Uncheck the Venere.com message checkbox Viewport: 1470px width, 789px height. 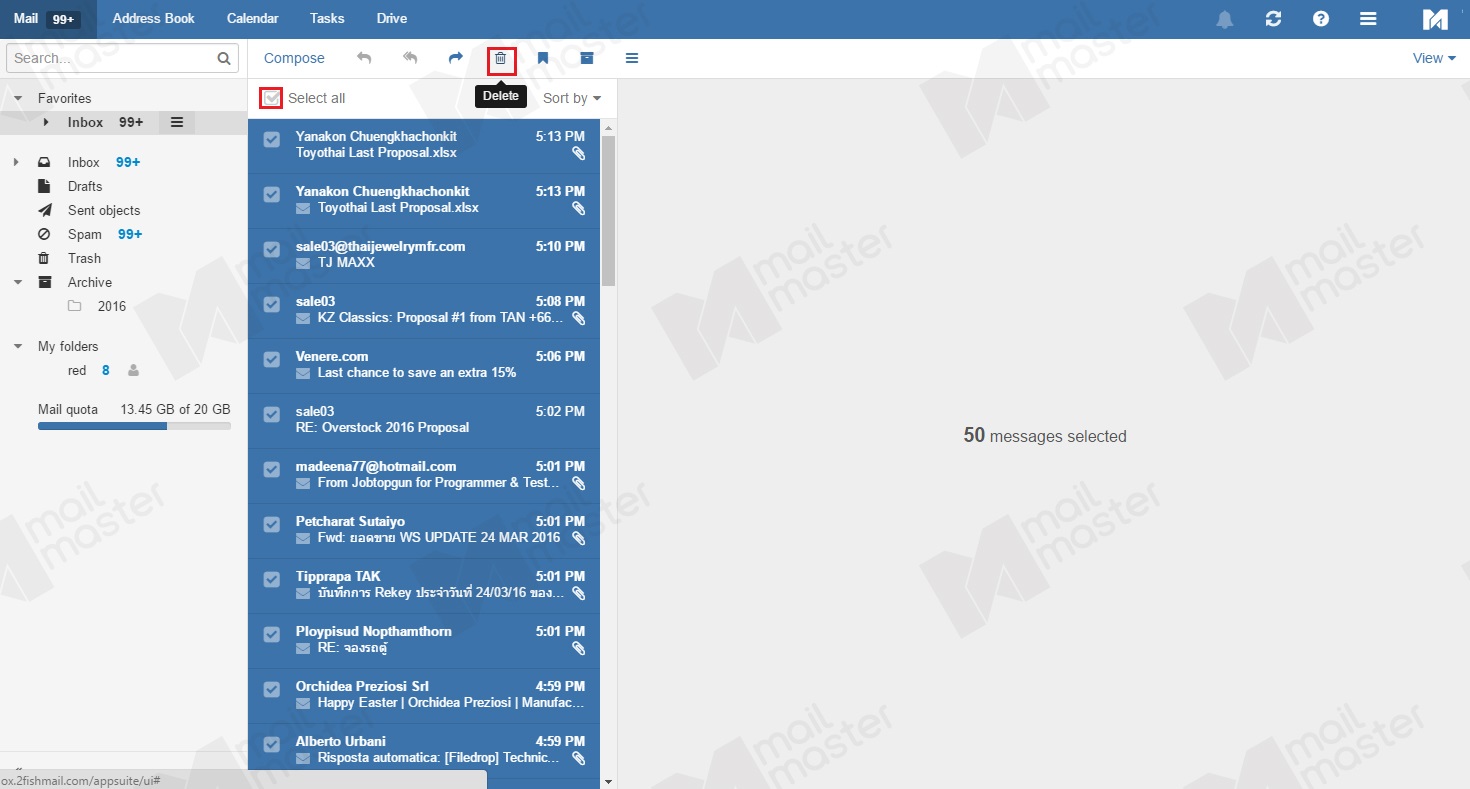point(271,360)
